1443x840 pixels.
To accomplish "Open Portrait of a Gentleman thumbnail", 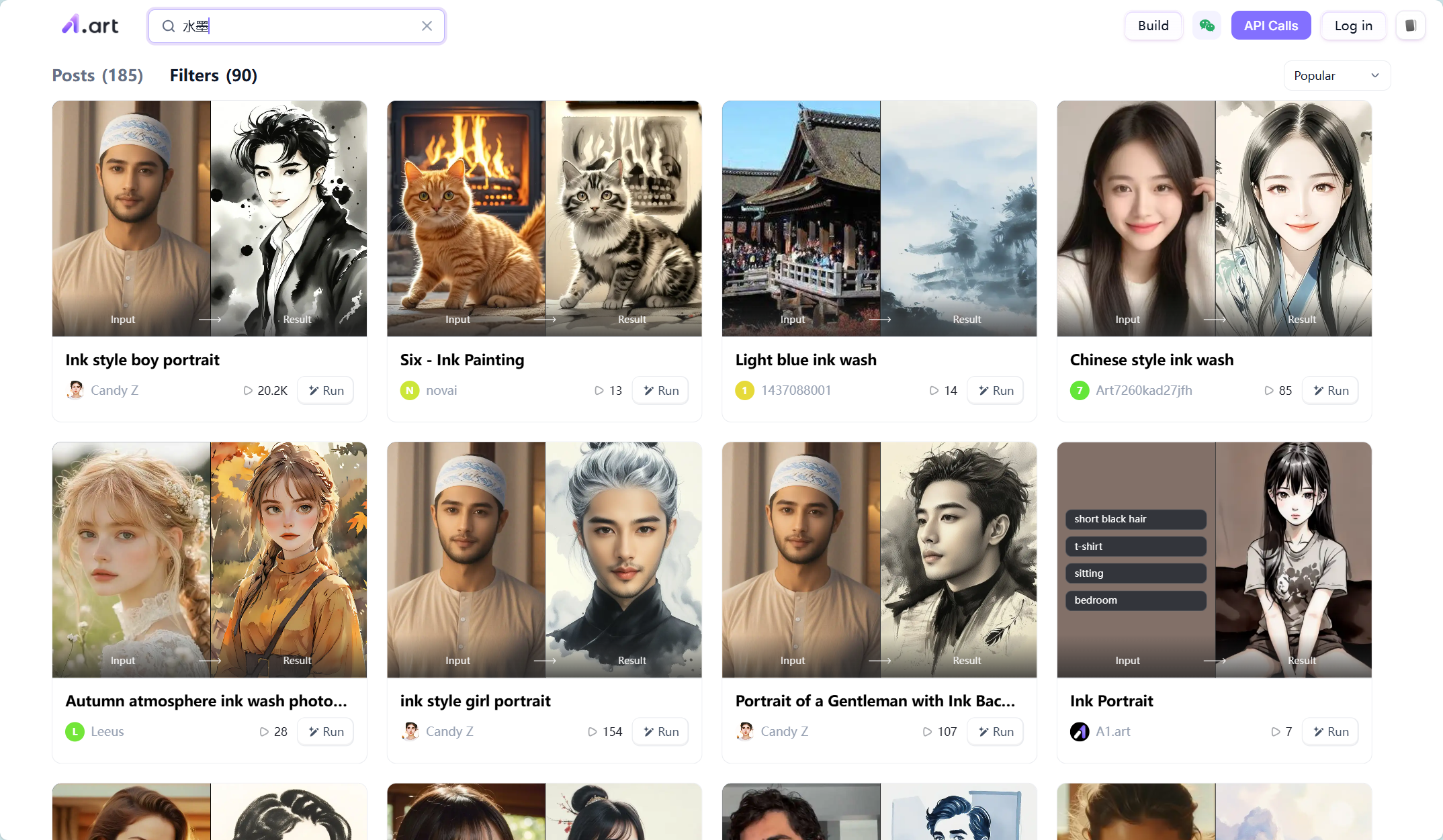I will [x=879, y=559].
